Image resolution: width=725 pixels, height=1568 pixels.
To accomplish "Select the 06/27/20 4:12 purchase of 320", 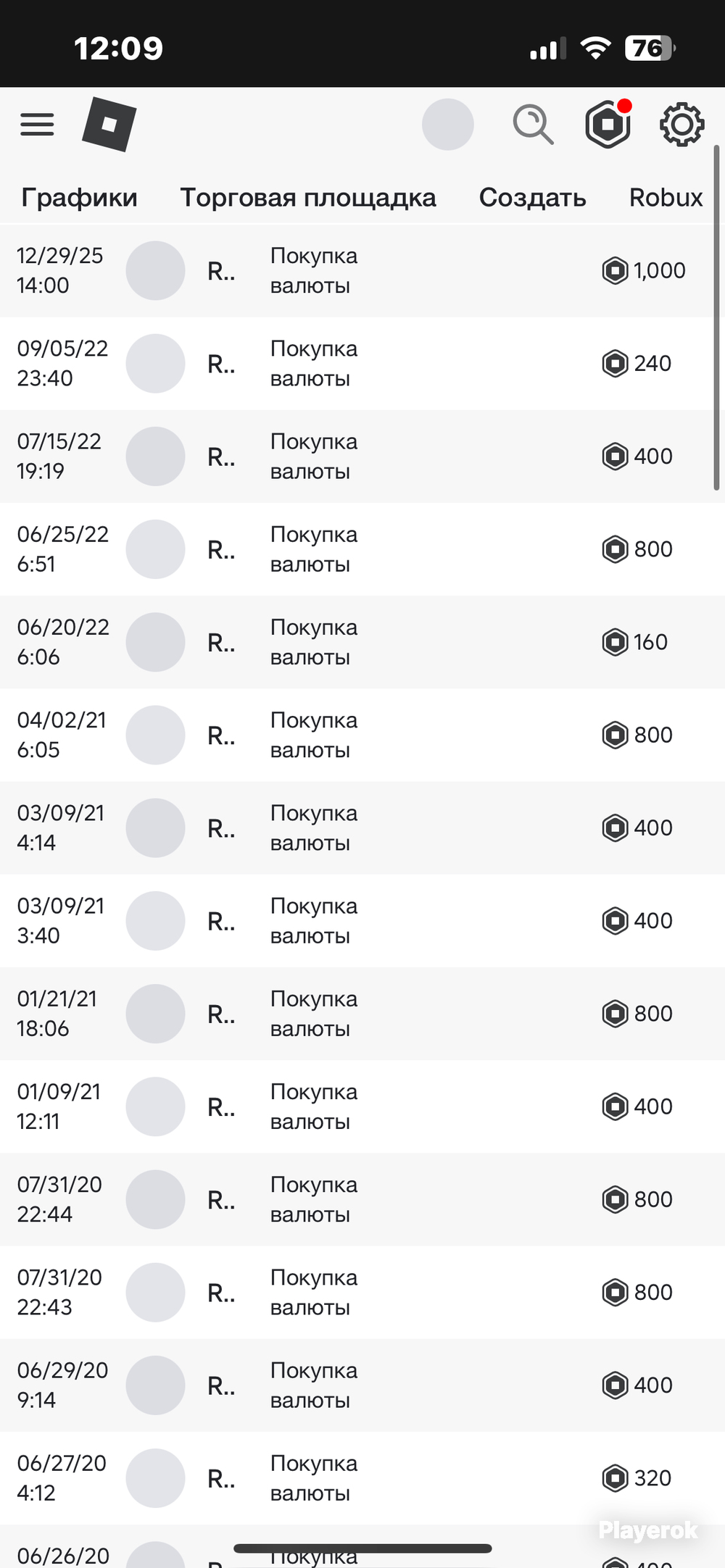I will point(362,1478).
